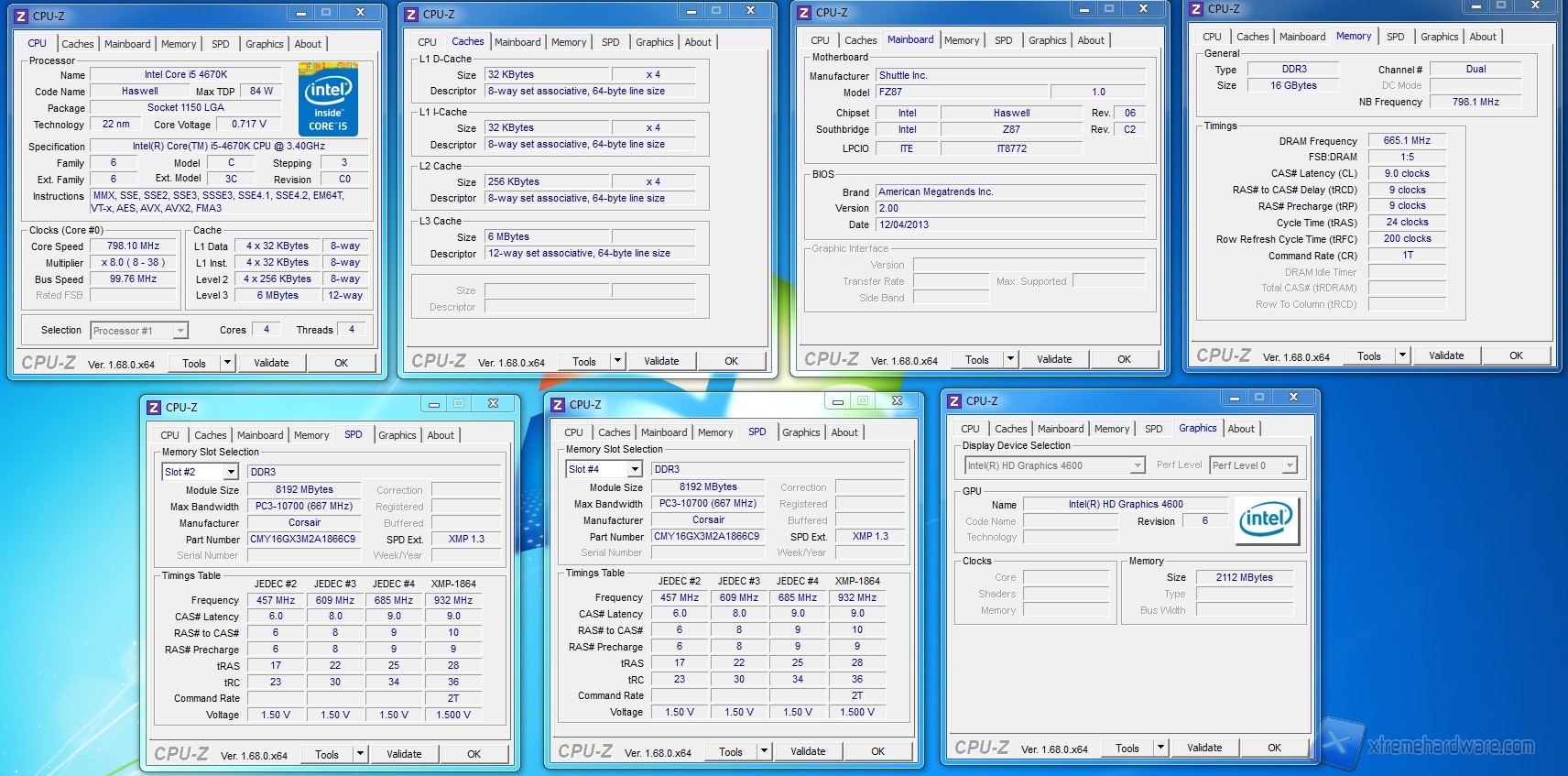The width and height of the screenshot is (1568, 776).
Task: Click the Tools button in the Slot #2 window
Action: [x=327, y=754]
